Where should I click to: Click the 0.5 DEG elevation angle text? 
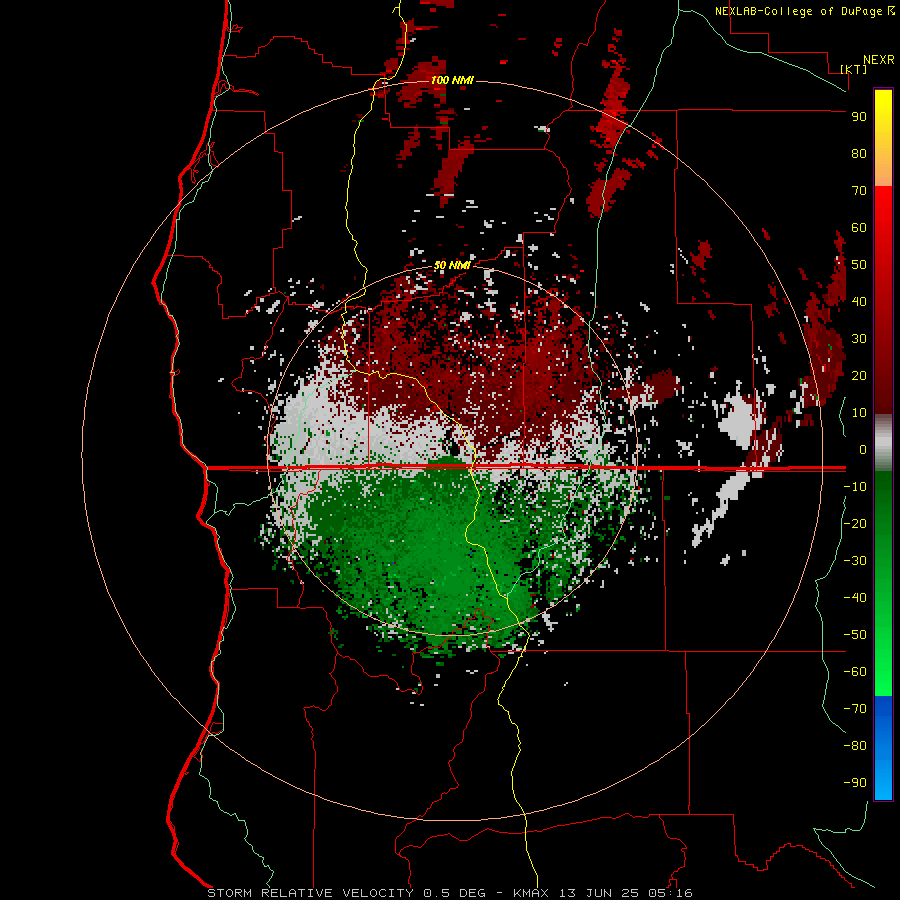(455, 893)
